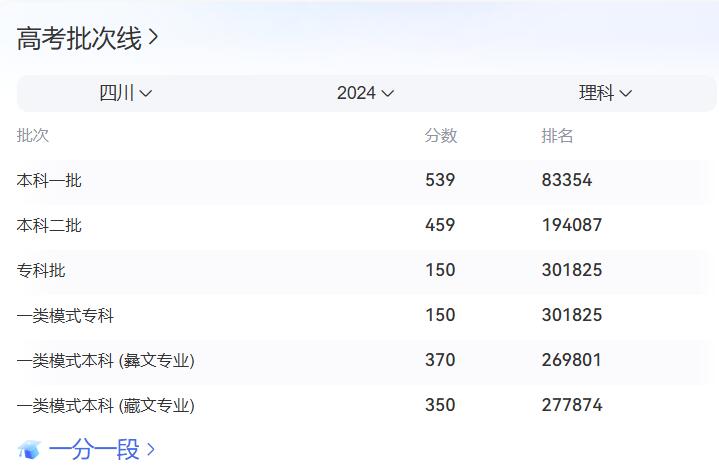Click rank 301825 in 一类模式专科 row
The image size is (719, 476).
[x=572, y=315]
